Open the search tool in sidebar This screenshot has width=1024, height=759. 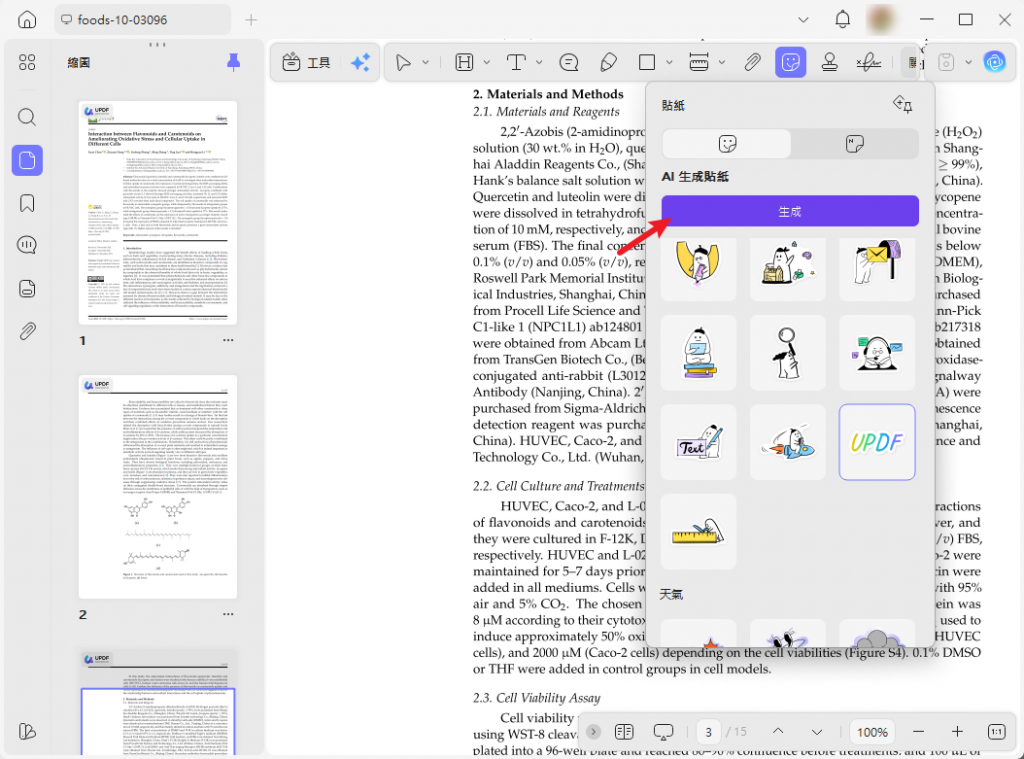click(x=27, y=117)
